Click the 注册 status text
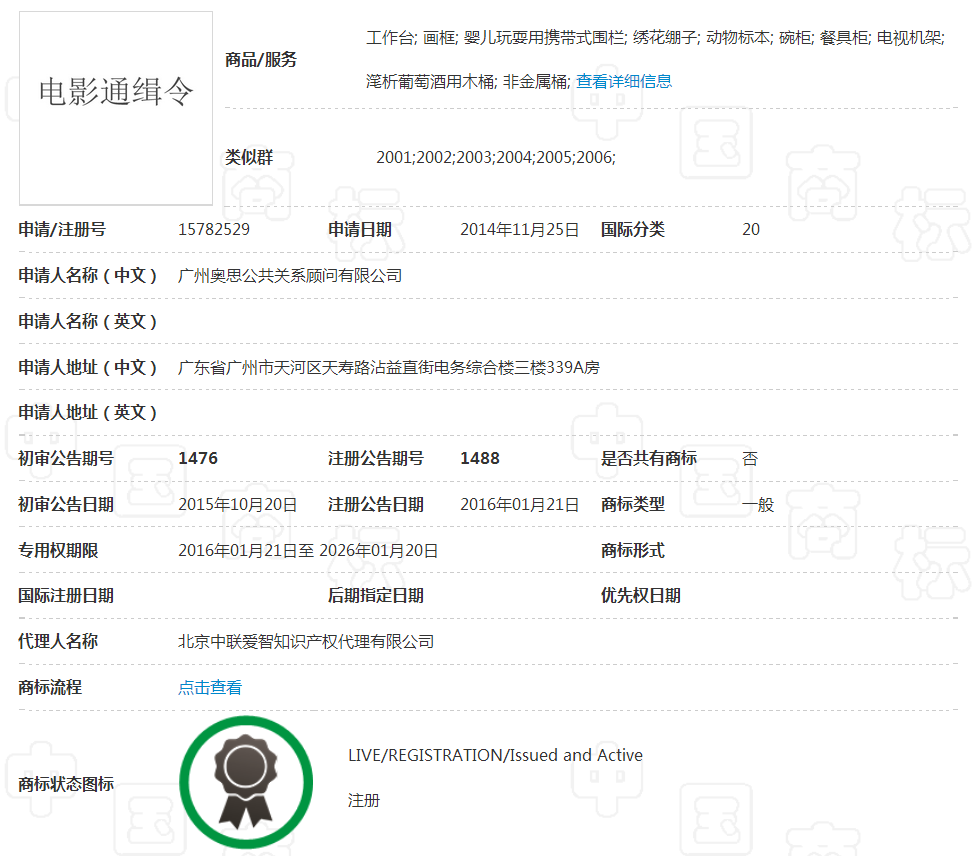 [x=364, y=800]
